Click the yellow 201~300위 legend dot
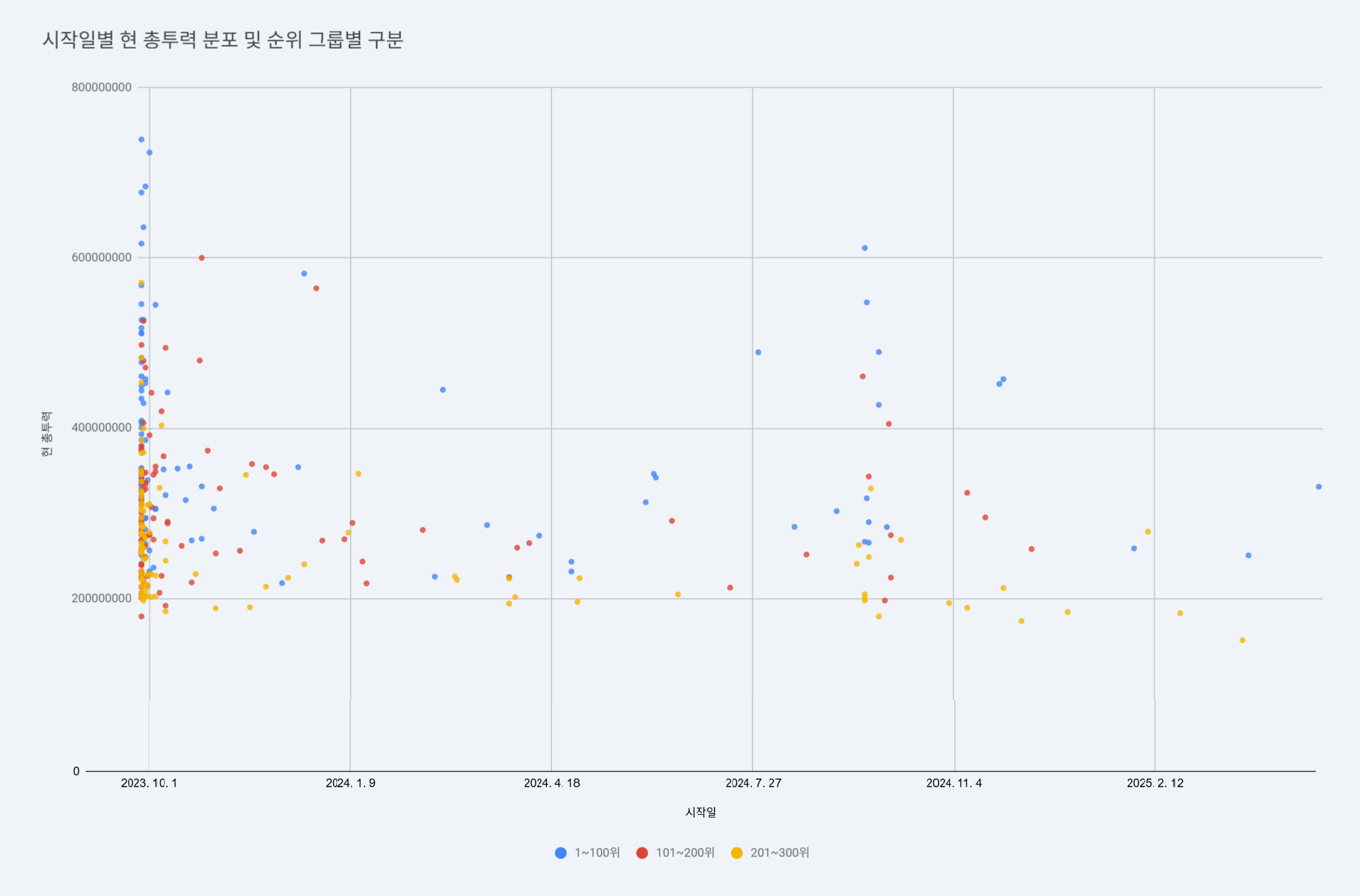The height and width of the screenshot is (896, 1360). (x=737, y=853)
